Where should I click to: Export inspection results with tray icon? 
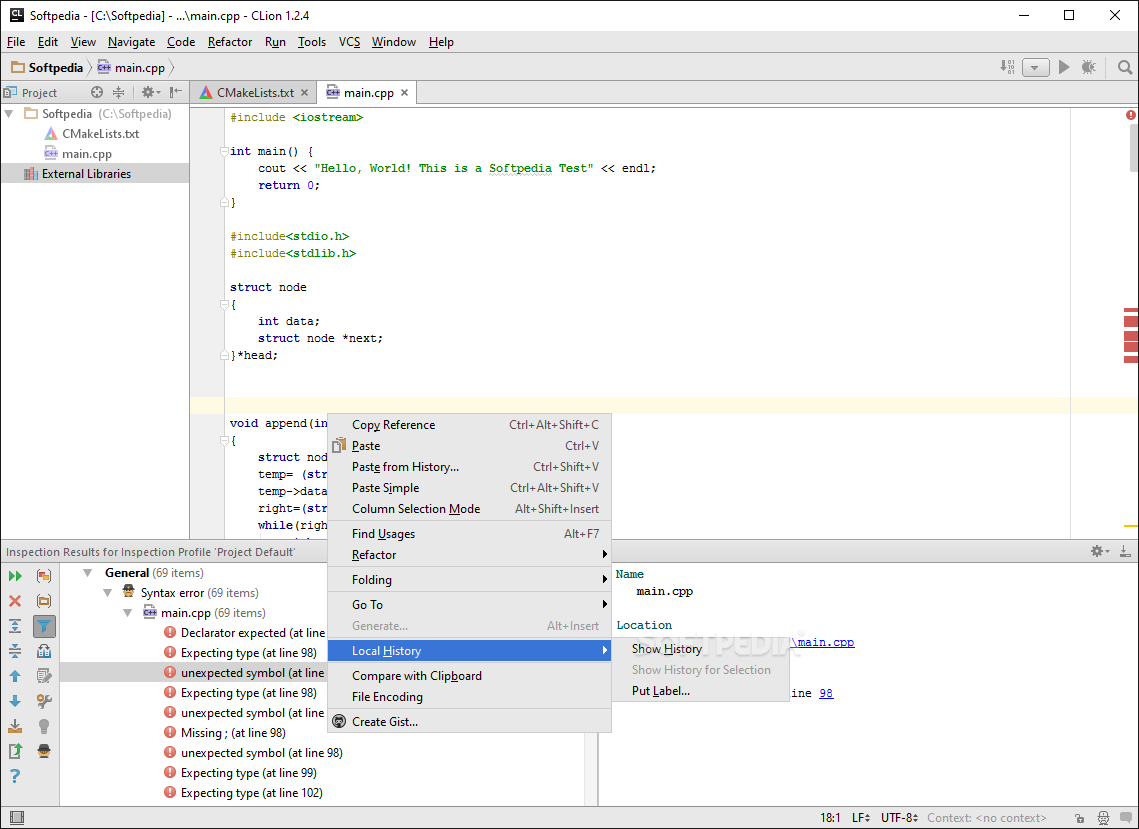pyautogui.click(x=15, y=726)
